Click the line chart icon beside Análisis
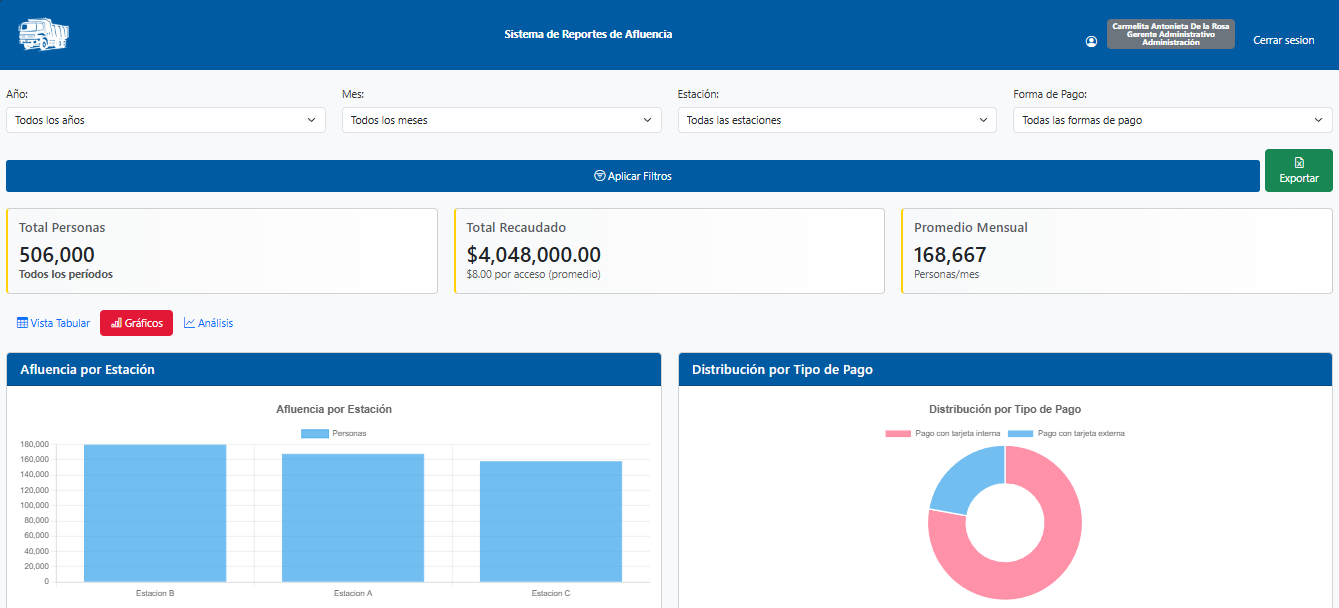 tap(190, 323)
